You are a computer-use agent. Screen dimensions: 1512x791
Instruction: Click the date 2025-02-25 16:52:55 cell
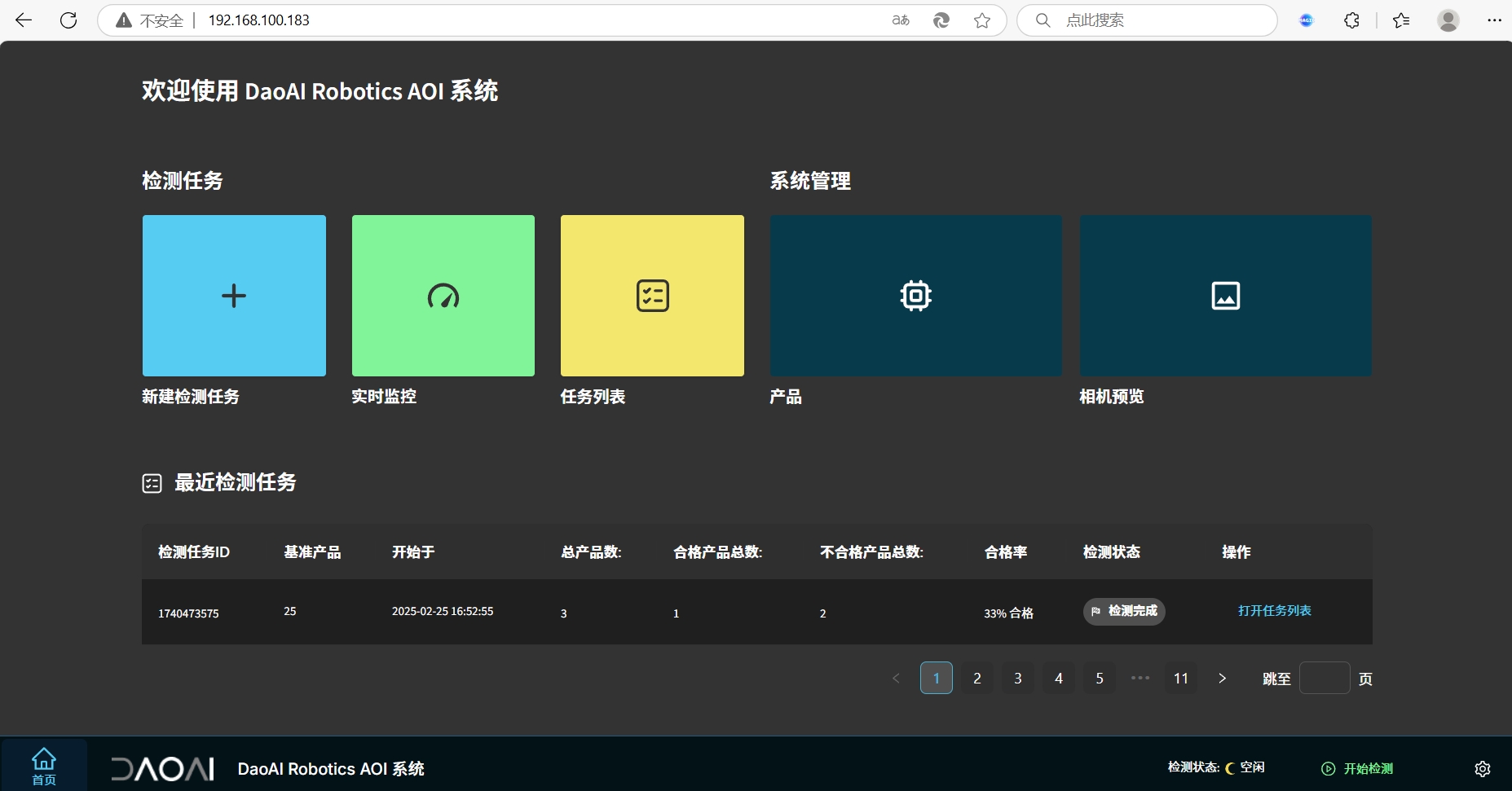(443, 611)
